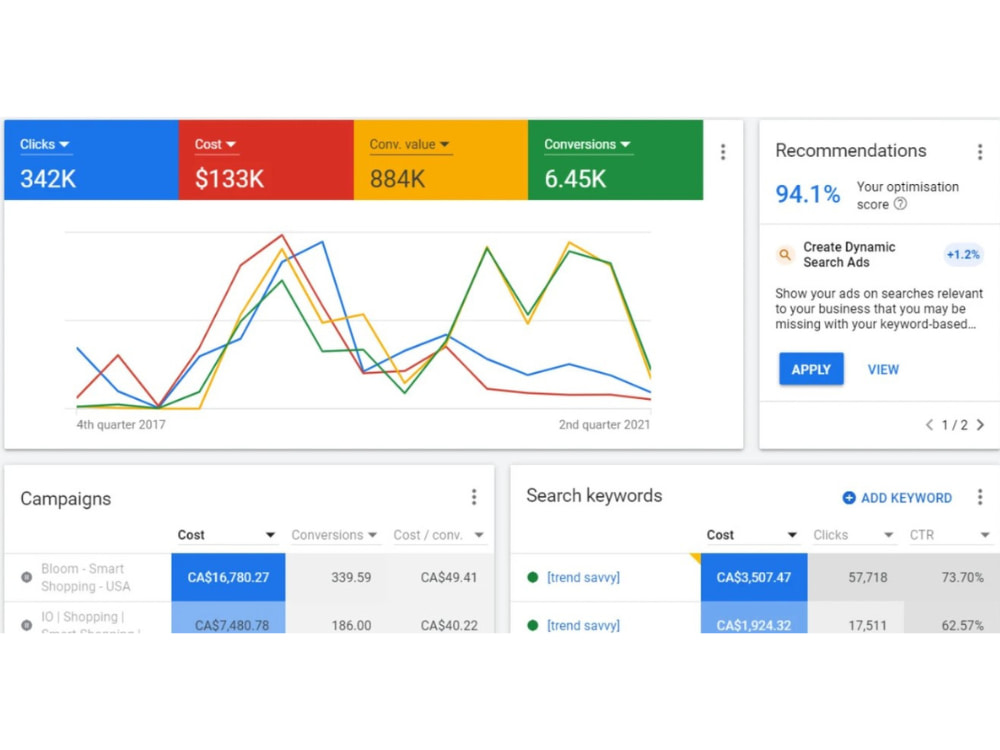Open Search keywords Cost column dropdown
Screen dimensions: 1000x750
coord(752,535)
